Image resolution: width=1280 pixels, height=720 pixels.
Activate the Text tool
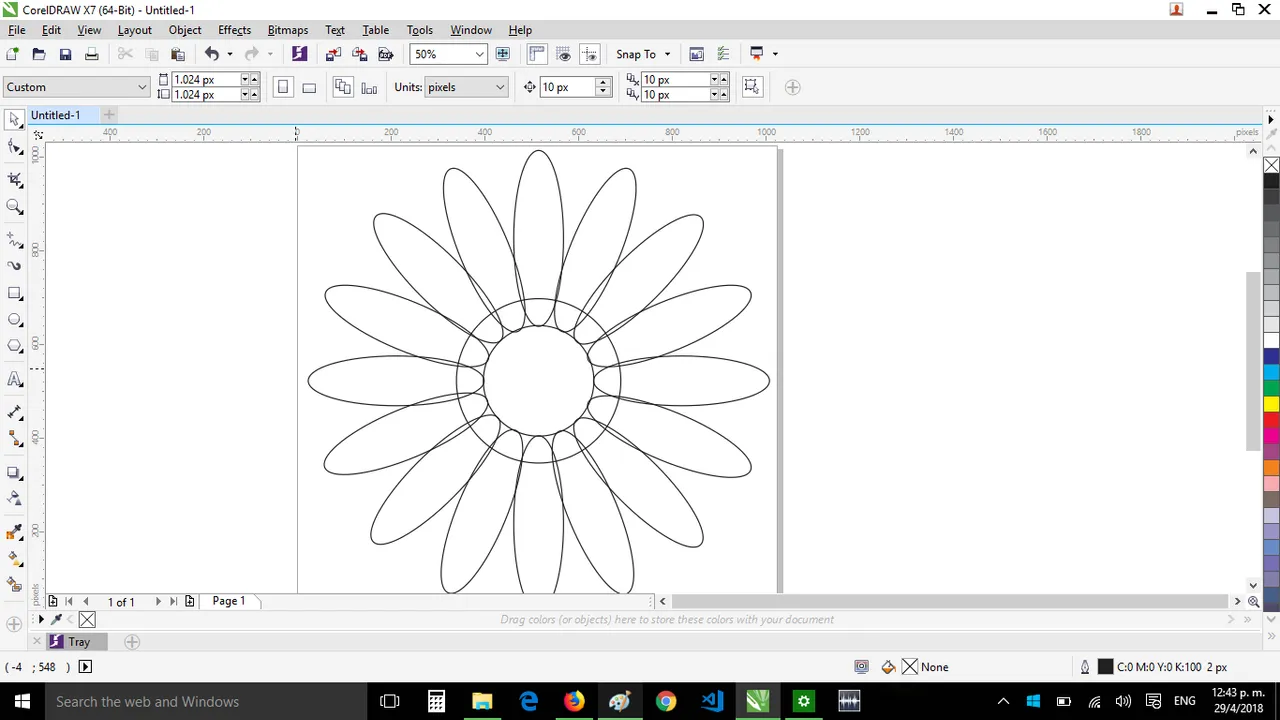pyautogui.click(x=14, y=379)
